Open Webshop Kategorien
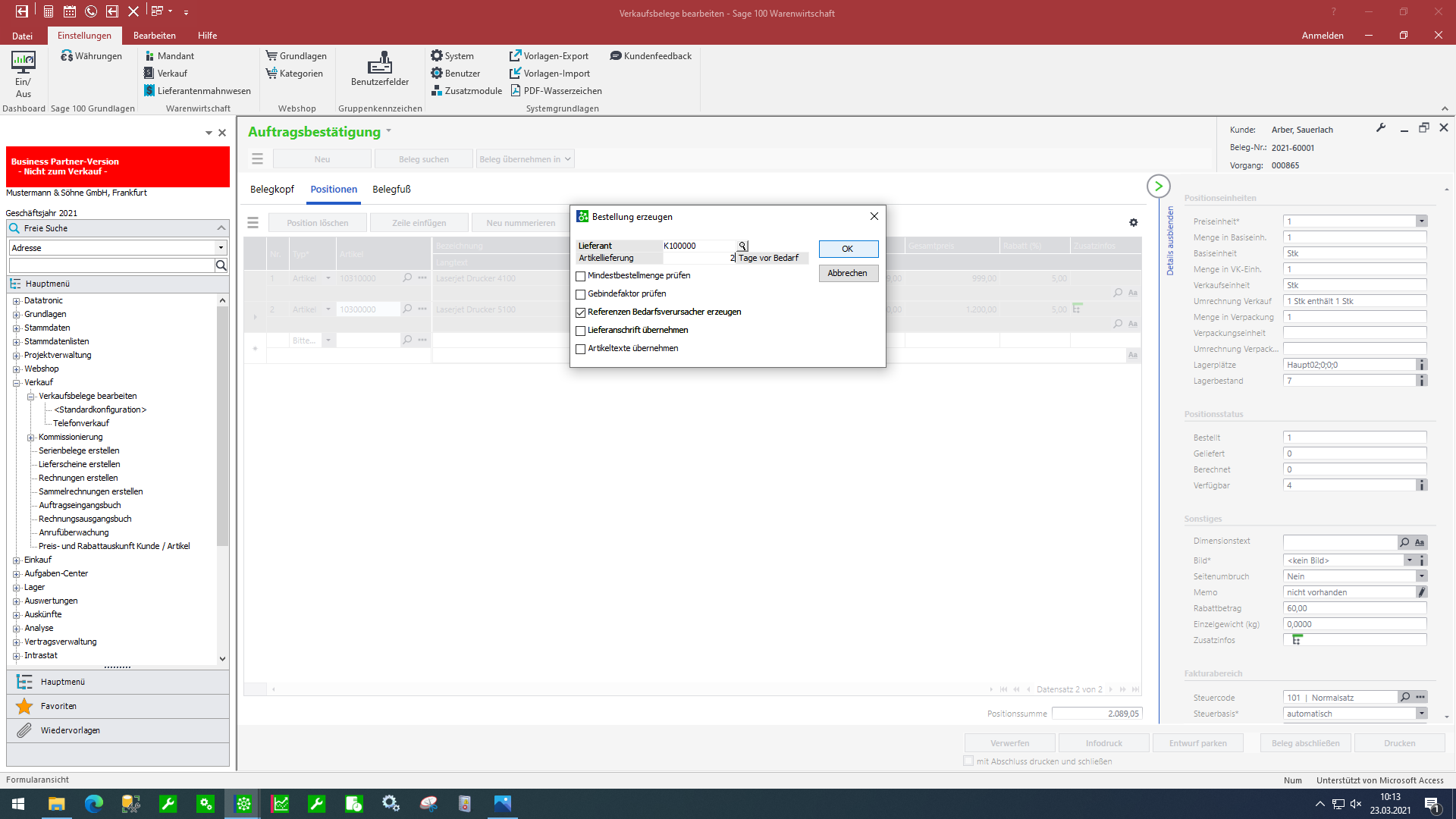 coord(294,74)
